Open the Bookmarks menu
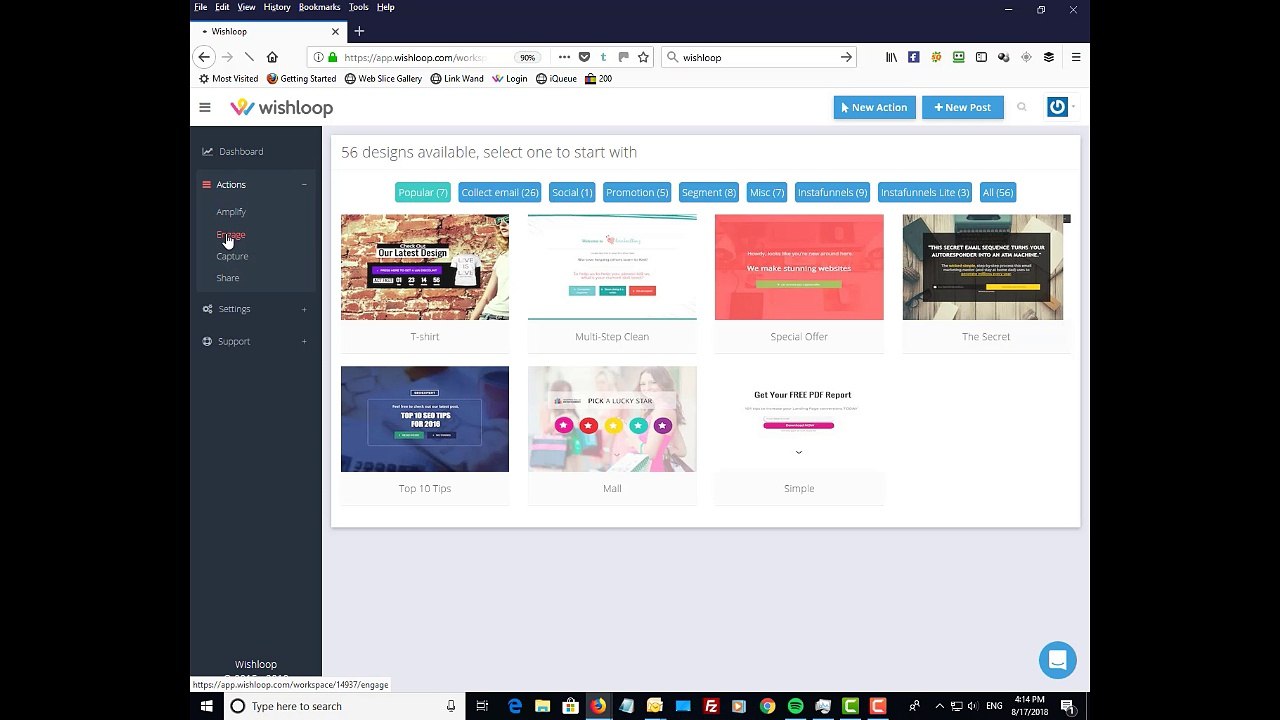 [x=319, y=7]
